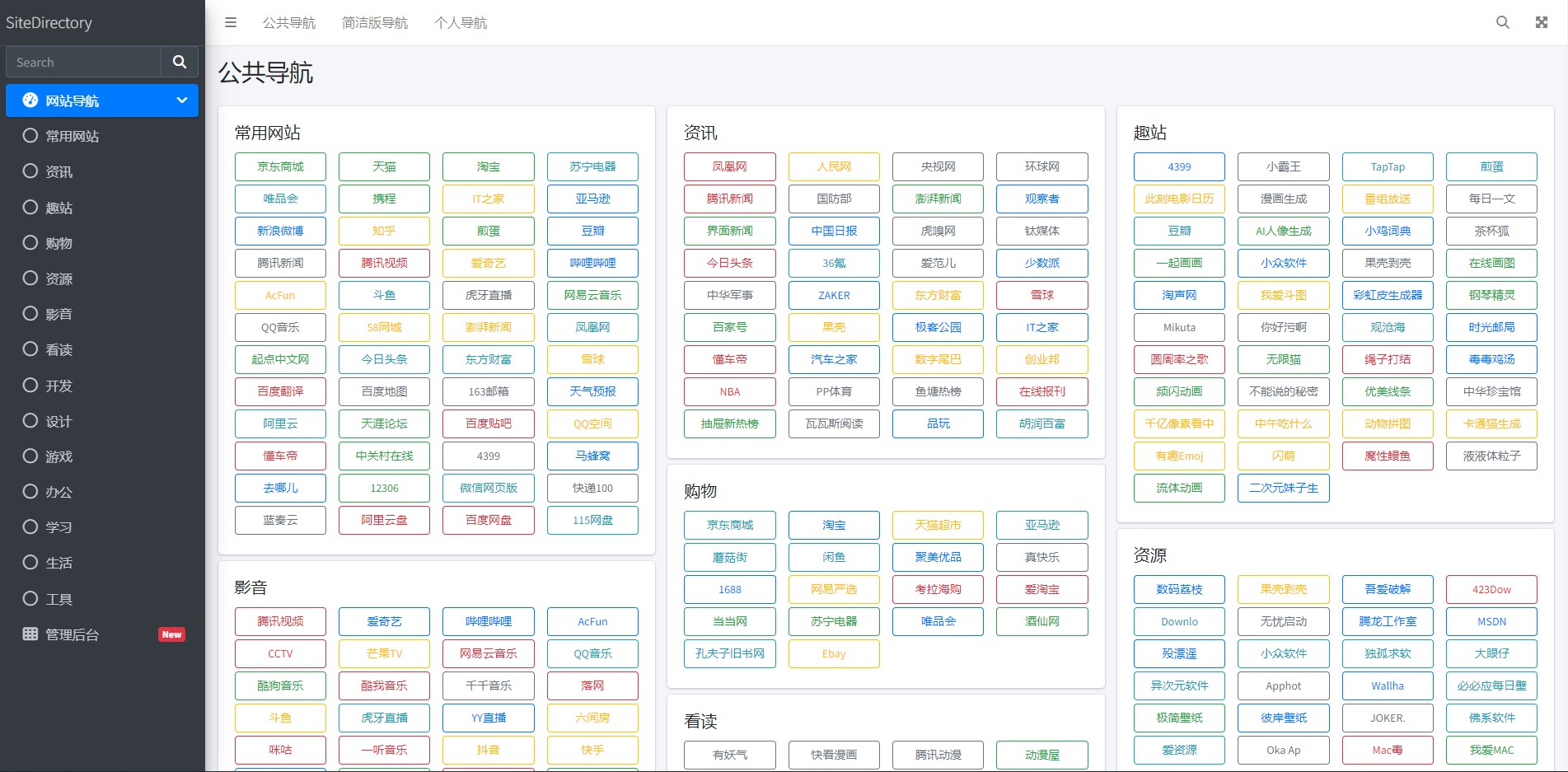Open 423Dow button in 资源
Image resolution: width=1568 pixels, height=772 pixels.
1491,589
